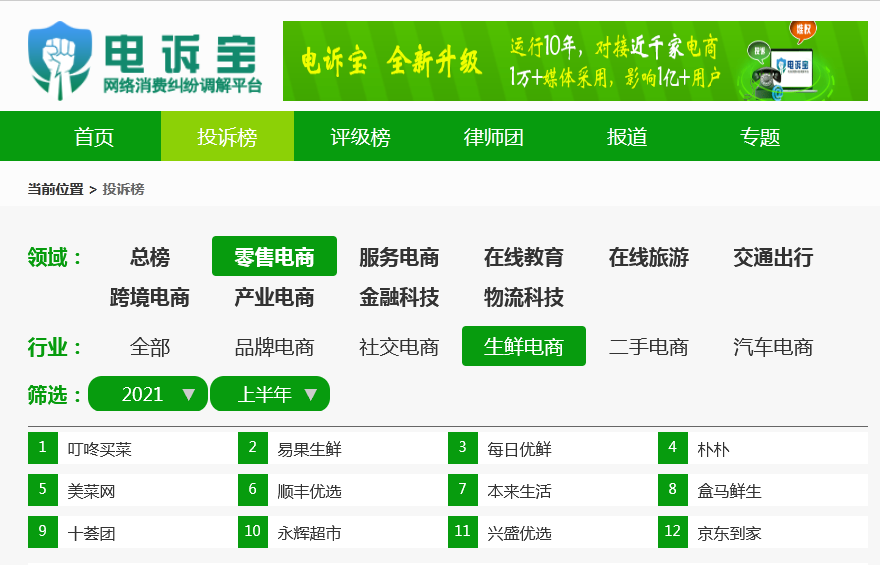Viewport: 880px width, 565px height.
Task: Open the 报道 navigation item
Action: [627, 137]
